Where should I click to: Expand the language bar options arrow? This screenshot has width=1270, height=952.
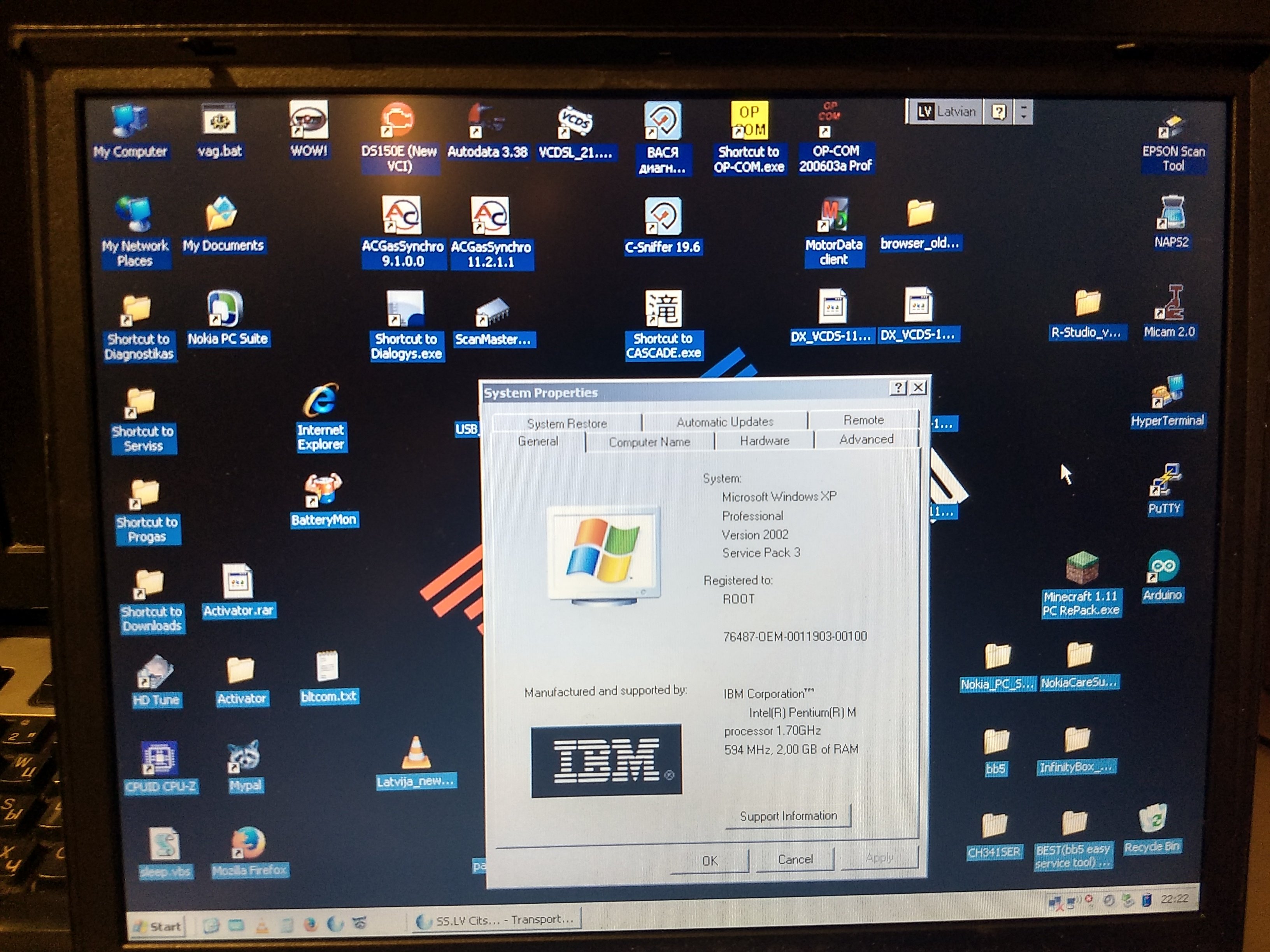[x=1024, y=112]
